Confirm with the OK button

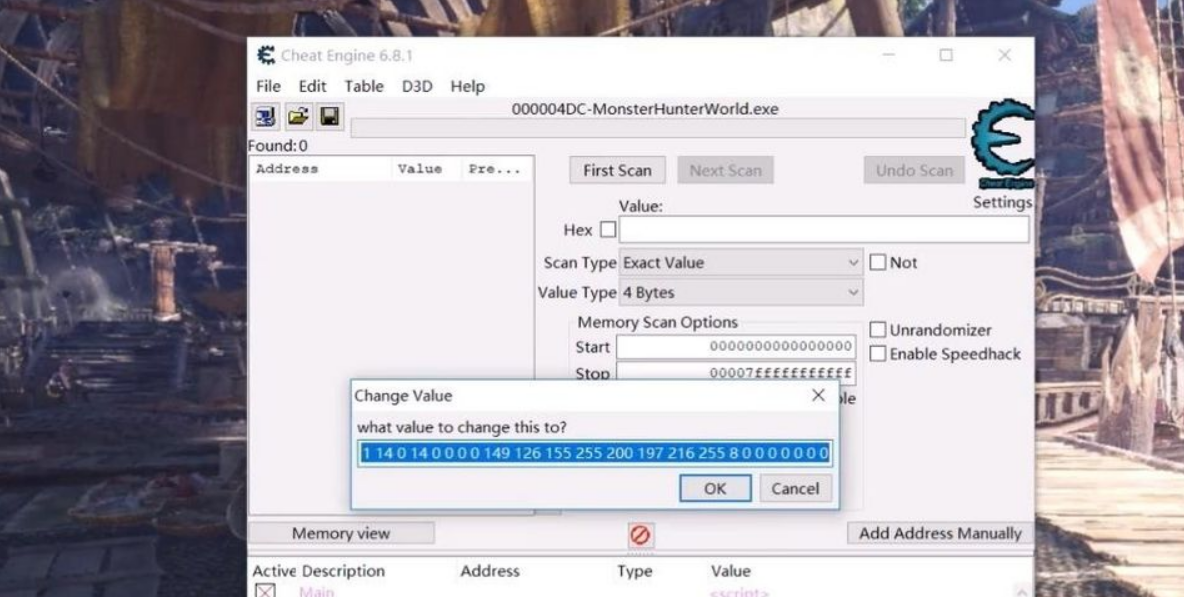coord(715,488)
